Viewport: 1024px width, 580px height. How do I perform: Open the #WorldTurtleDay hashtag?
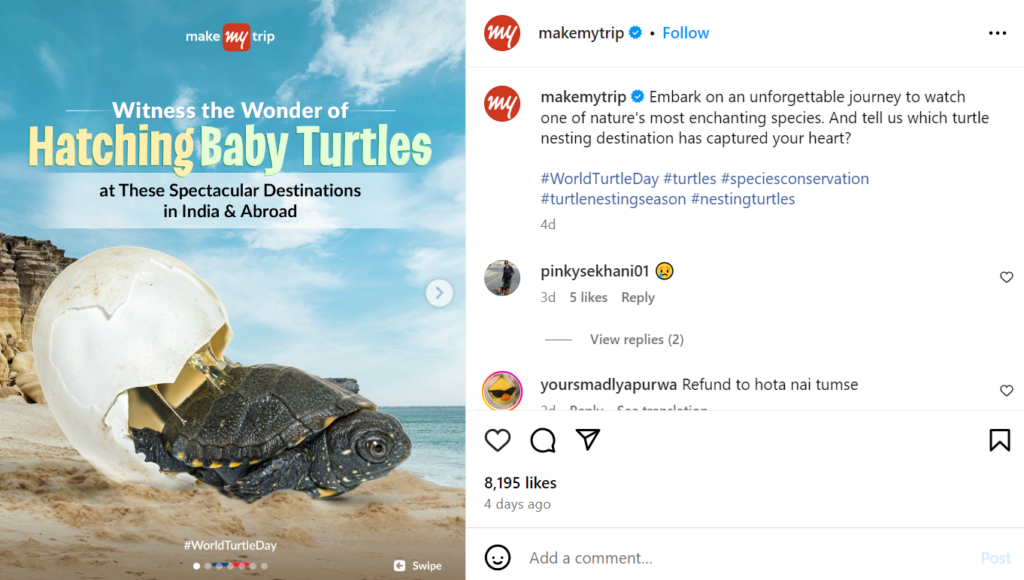point(595,177)
